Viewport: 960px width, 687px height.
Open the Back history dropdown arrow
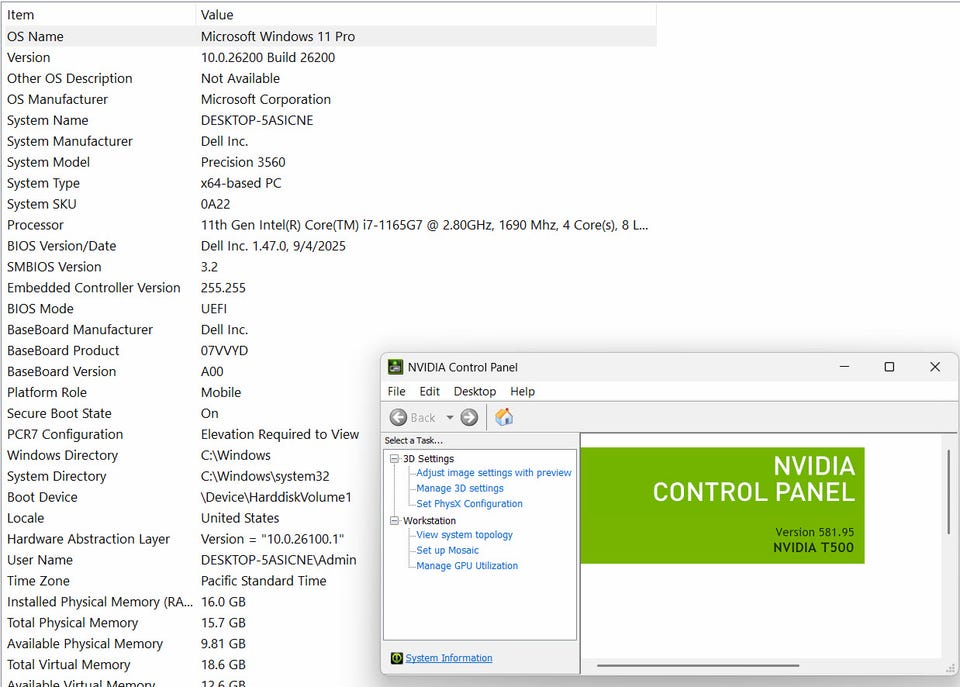[450, 418]
